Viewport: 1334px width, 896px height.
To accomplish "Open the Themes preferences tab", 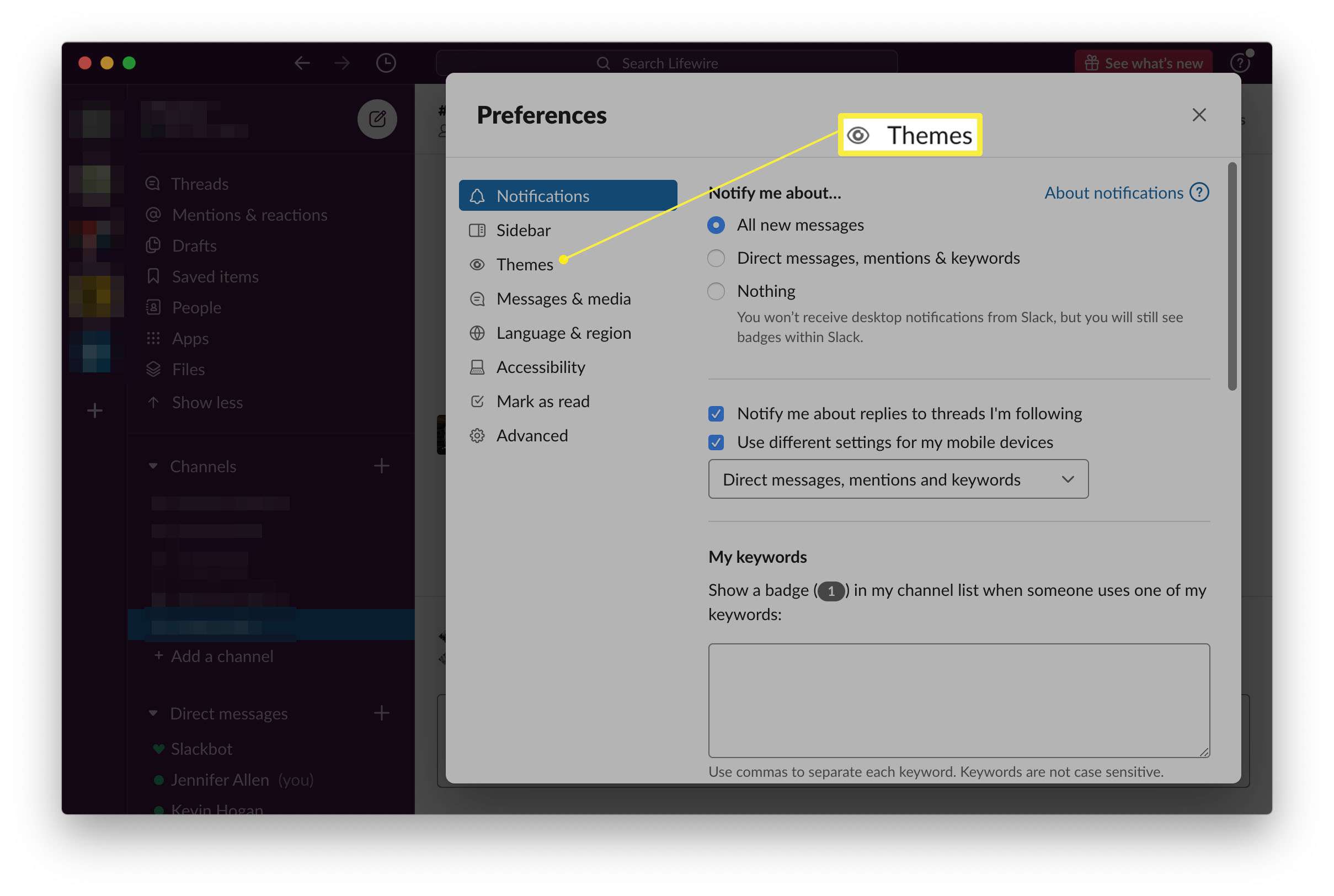I will (525, 264).
